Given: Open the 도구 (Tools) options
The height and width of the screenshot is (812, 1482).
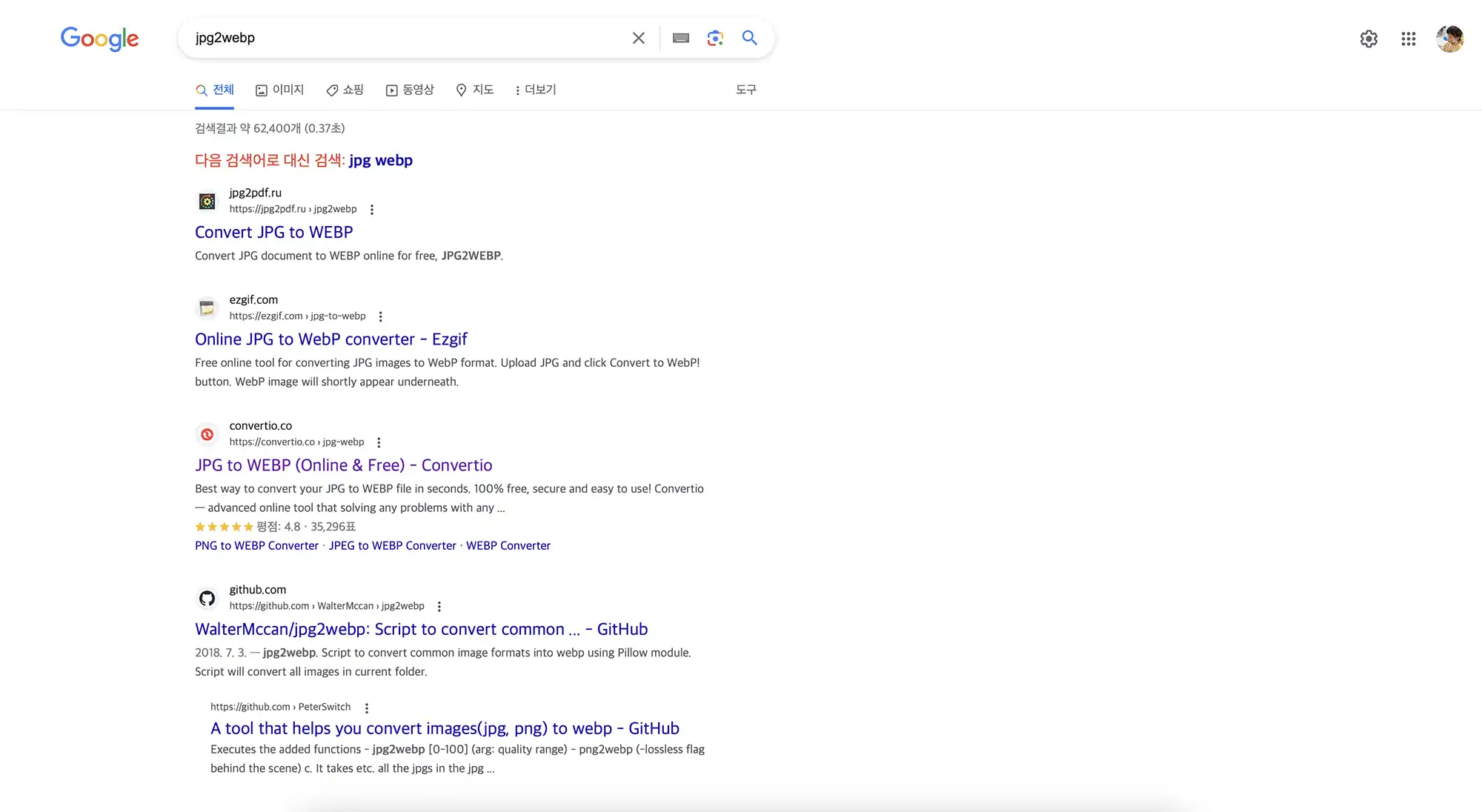Looking at the screenshot, I should pyautogui.click(x=746, y=90).
